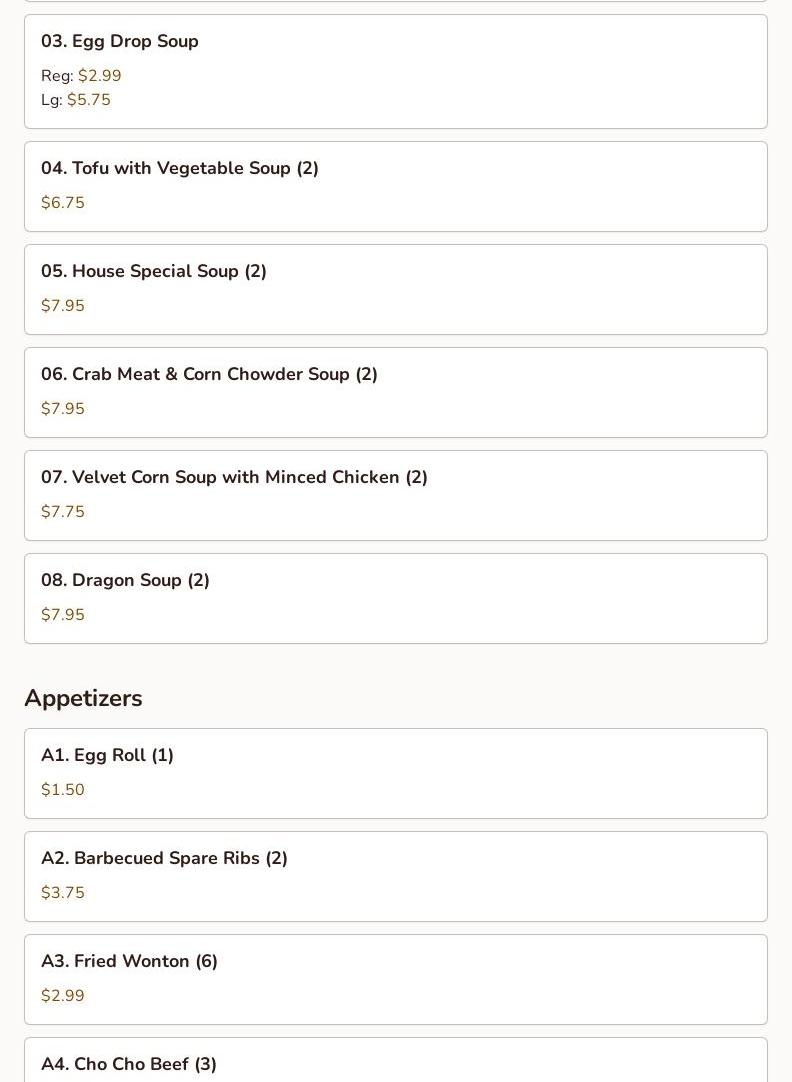Click the $3.75 spare ribs price
The height and width of the screenshot is (1082, 792).
coord(63,892)
